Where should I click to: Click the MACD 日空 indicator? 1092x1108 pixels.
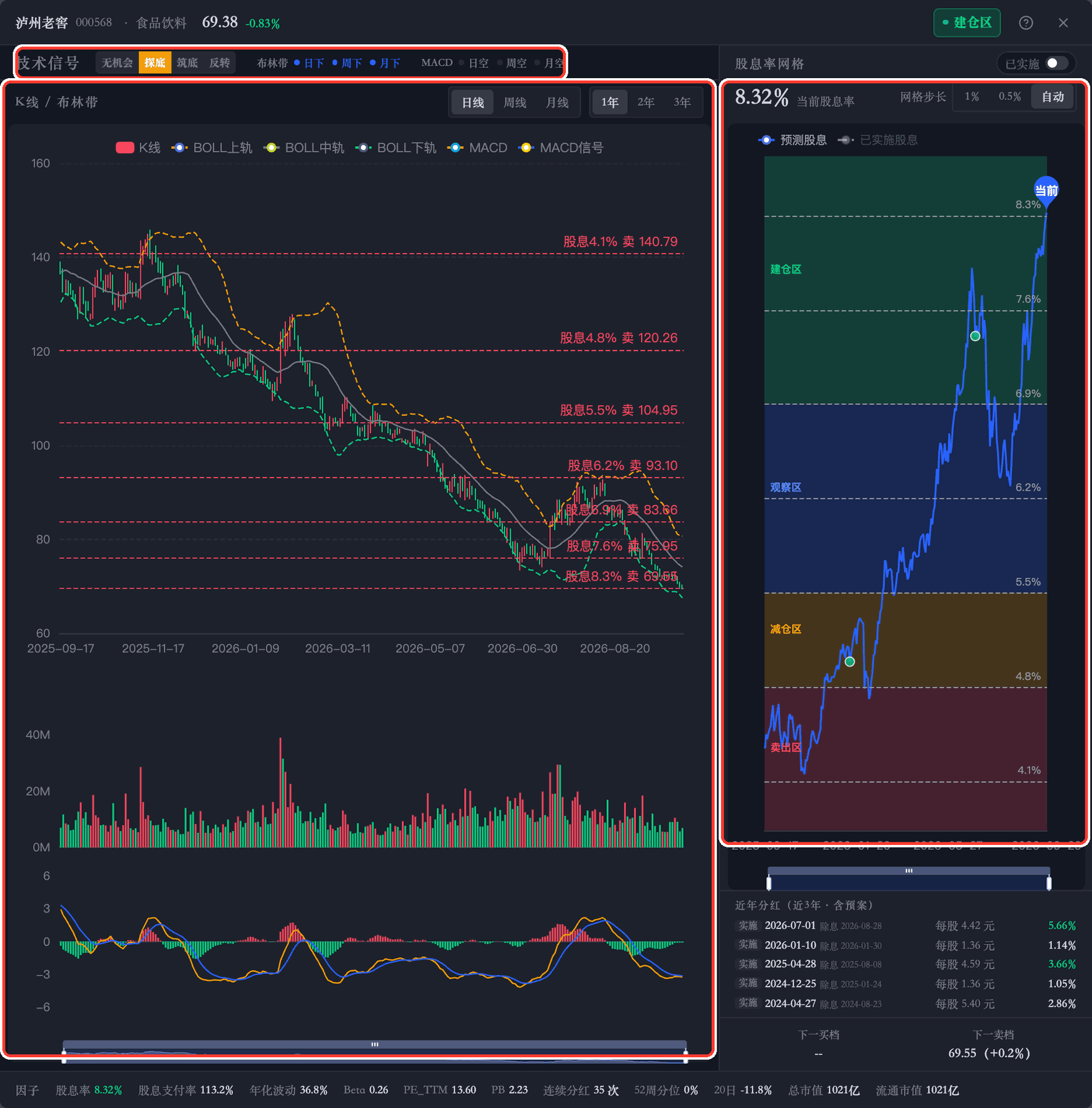473,63
